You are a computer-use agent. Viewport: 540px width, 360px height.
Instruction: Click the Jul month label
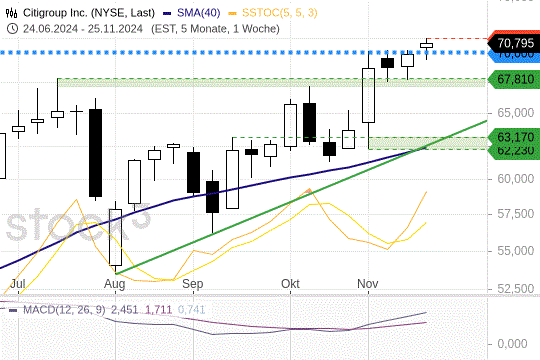point(18,284)
